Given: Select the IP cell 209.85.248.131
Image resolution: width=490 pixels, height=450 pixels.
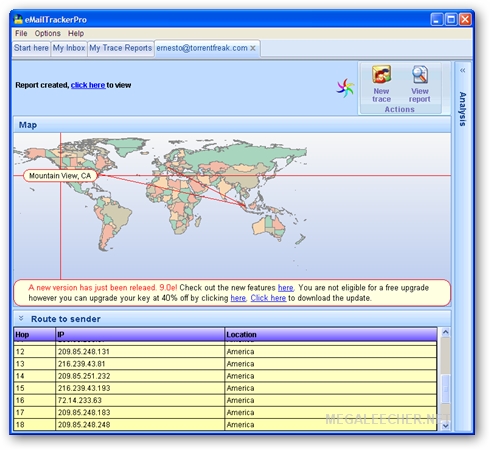Looking at the screenshot, I should (140, 352).
